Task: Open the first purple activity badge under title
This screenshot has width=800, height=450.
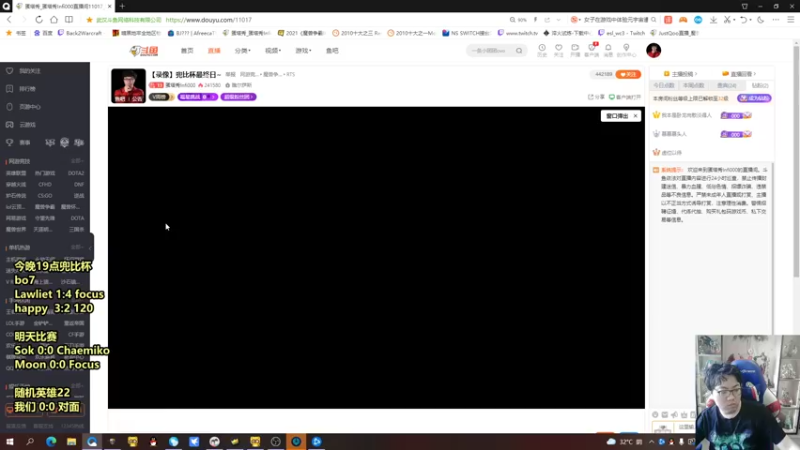Action: pyautogui.click(x=197, y=97)
